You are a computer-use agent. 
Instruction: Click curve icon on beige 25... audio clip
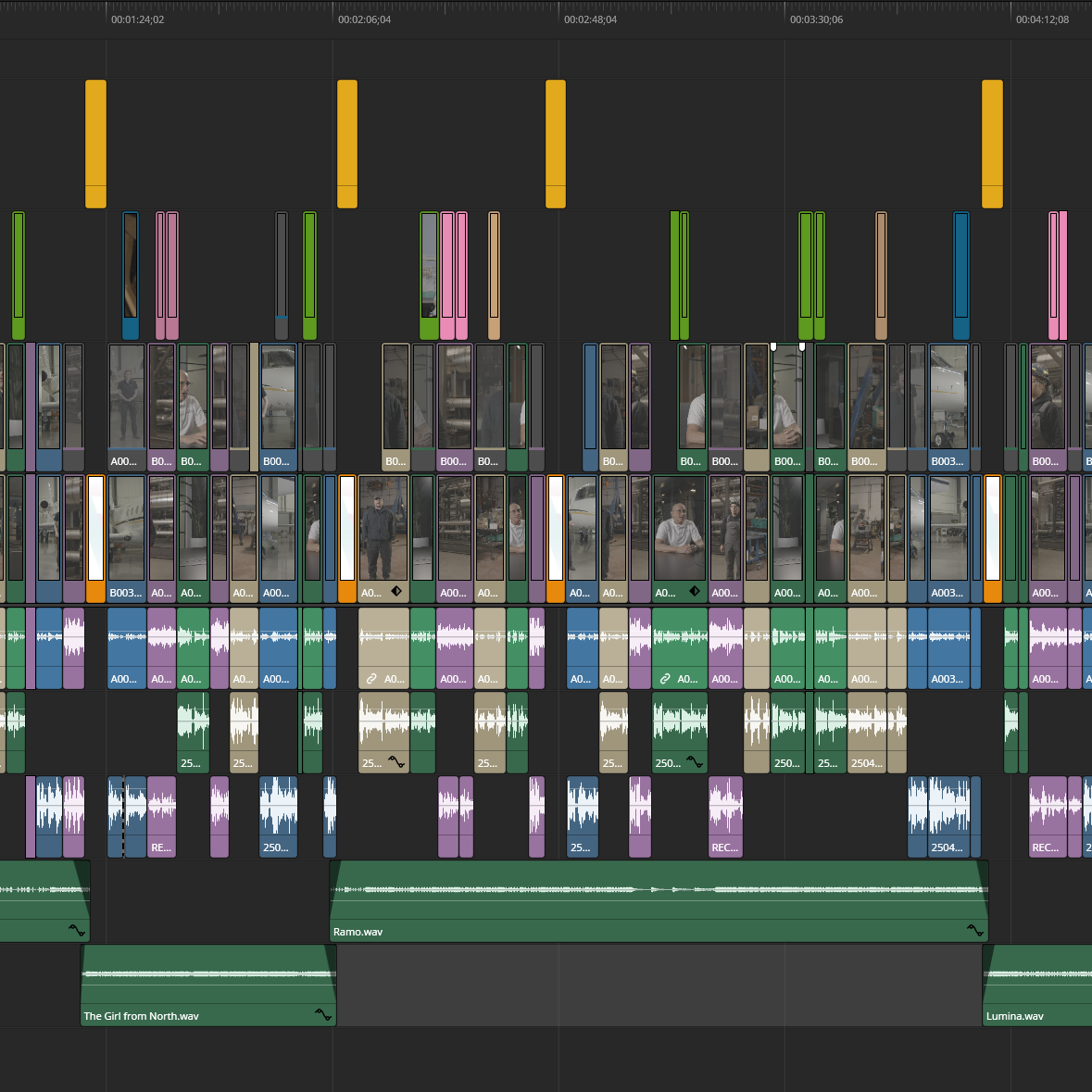coord(395,762)
